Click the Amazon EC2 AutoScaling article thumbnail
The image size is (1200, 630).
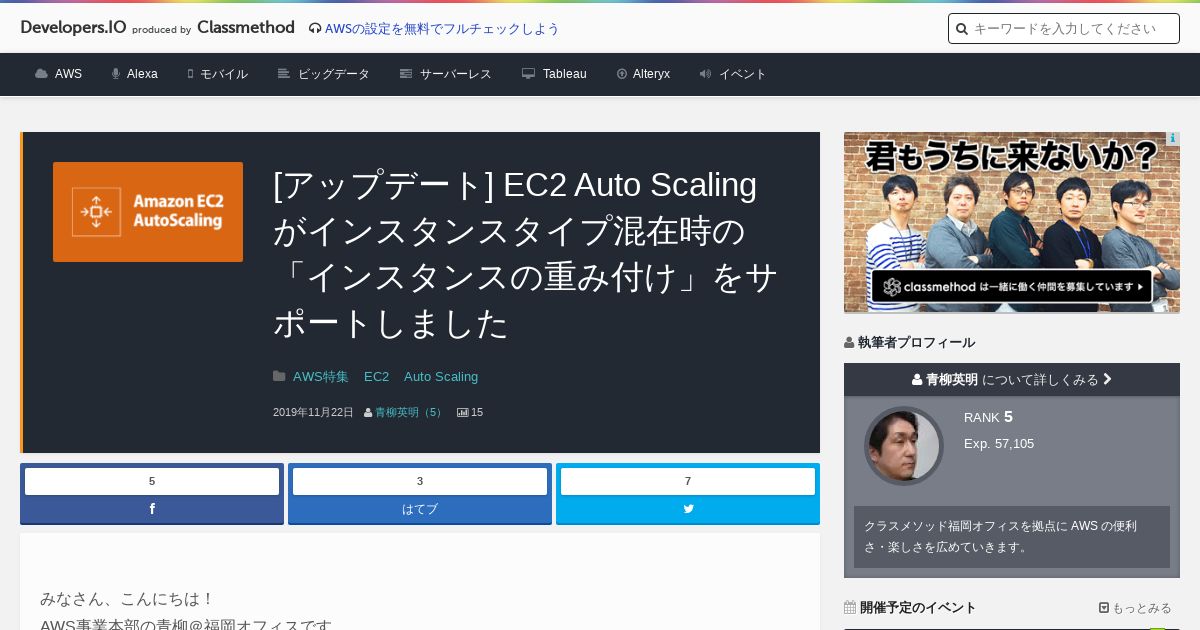[x=148, y=212]
